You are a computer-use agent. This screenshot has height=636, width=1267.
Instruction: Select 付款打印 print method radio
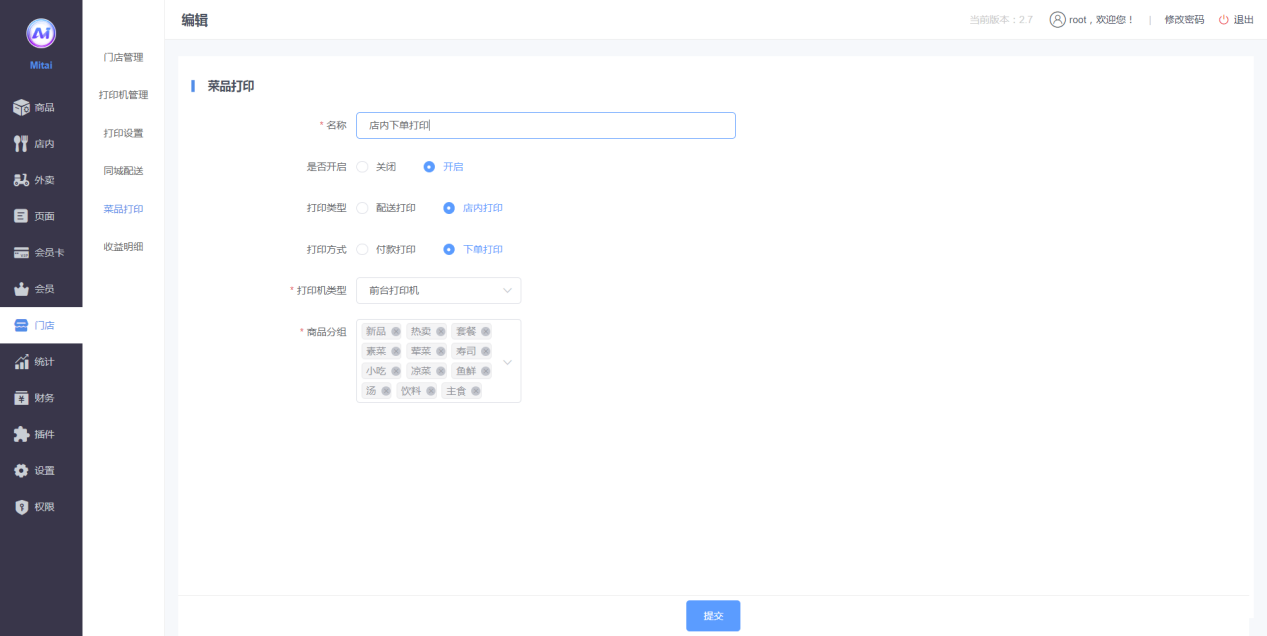pyautogui.click(x=363, y=249)
